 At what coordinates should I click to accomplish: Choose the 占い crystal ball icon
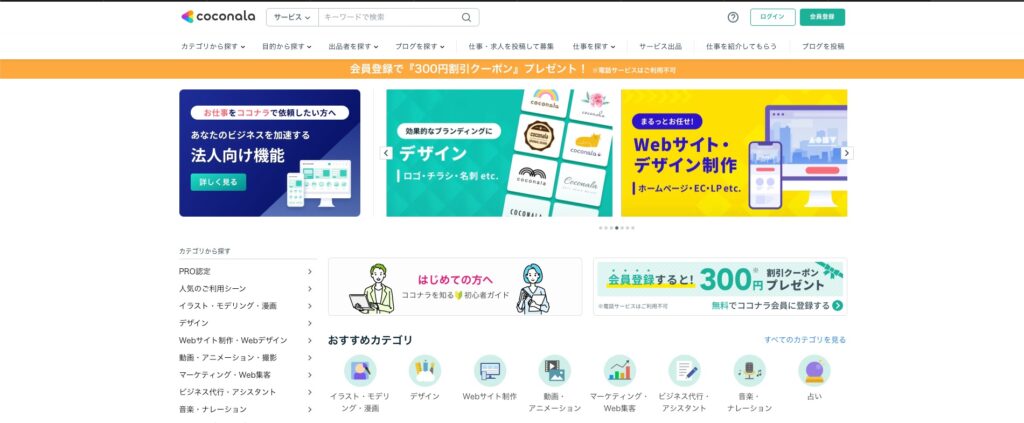[x=814, y=371]
